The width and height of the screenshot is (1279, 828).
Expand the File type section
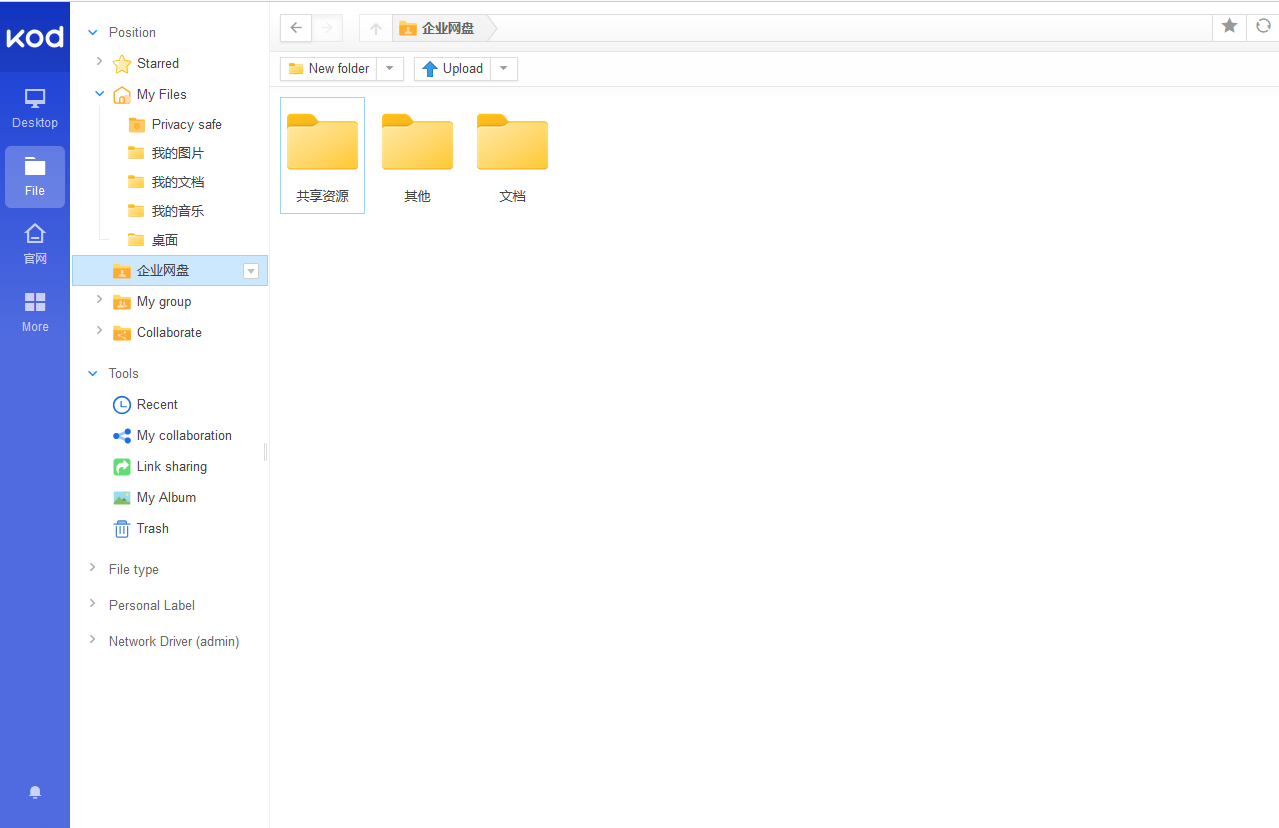coord(93,569)
